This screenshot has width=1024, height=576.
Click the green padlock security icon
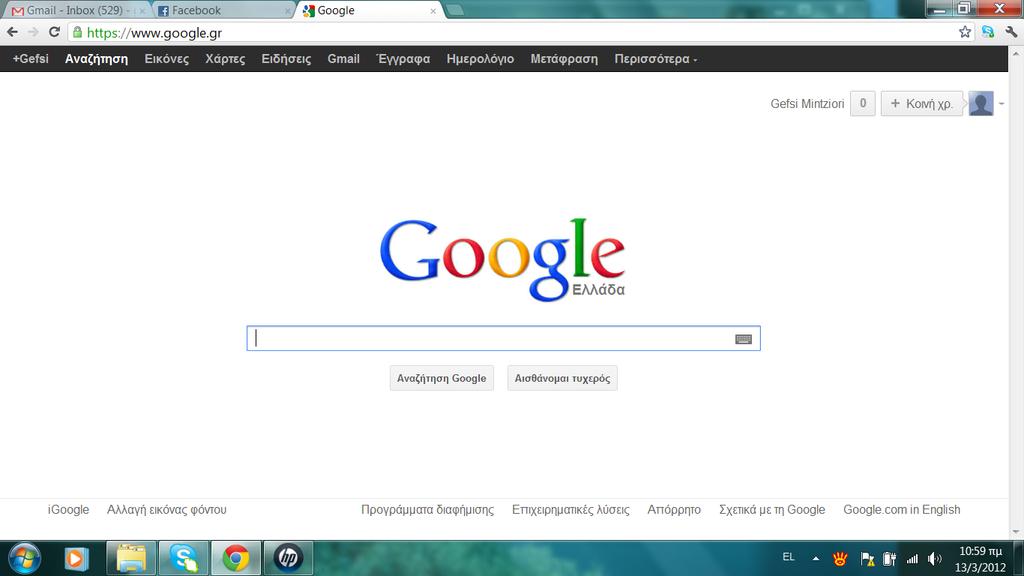pos(77,32)
